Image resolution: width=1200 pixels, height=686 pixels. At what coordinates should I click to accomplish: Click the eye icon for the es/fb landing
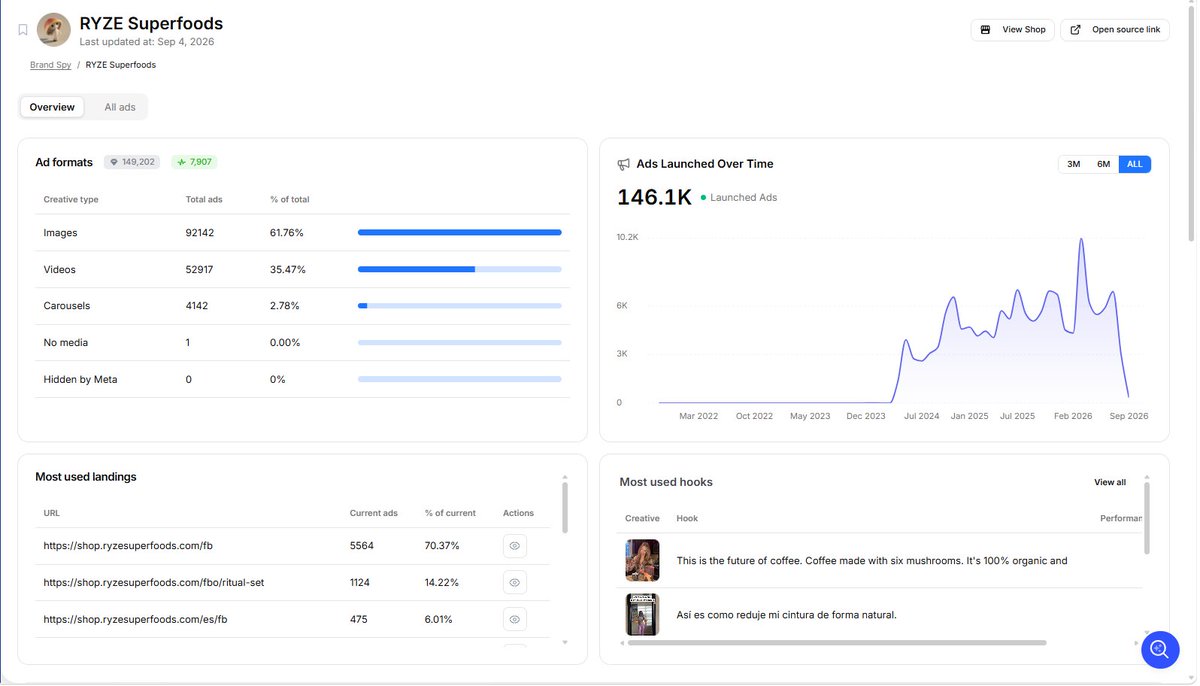515,619
